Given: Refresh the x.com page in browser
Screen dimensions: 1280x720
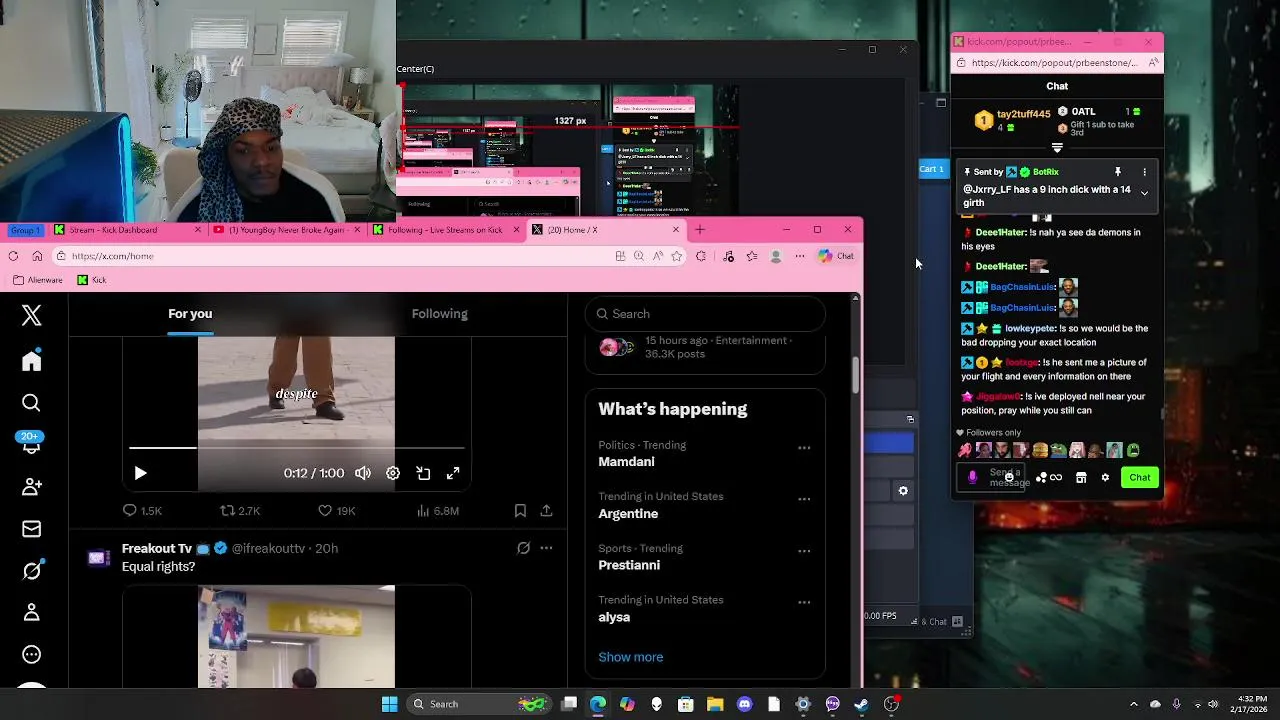Looking at the screenshot, I should [x=13, y=256].
